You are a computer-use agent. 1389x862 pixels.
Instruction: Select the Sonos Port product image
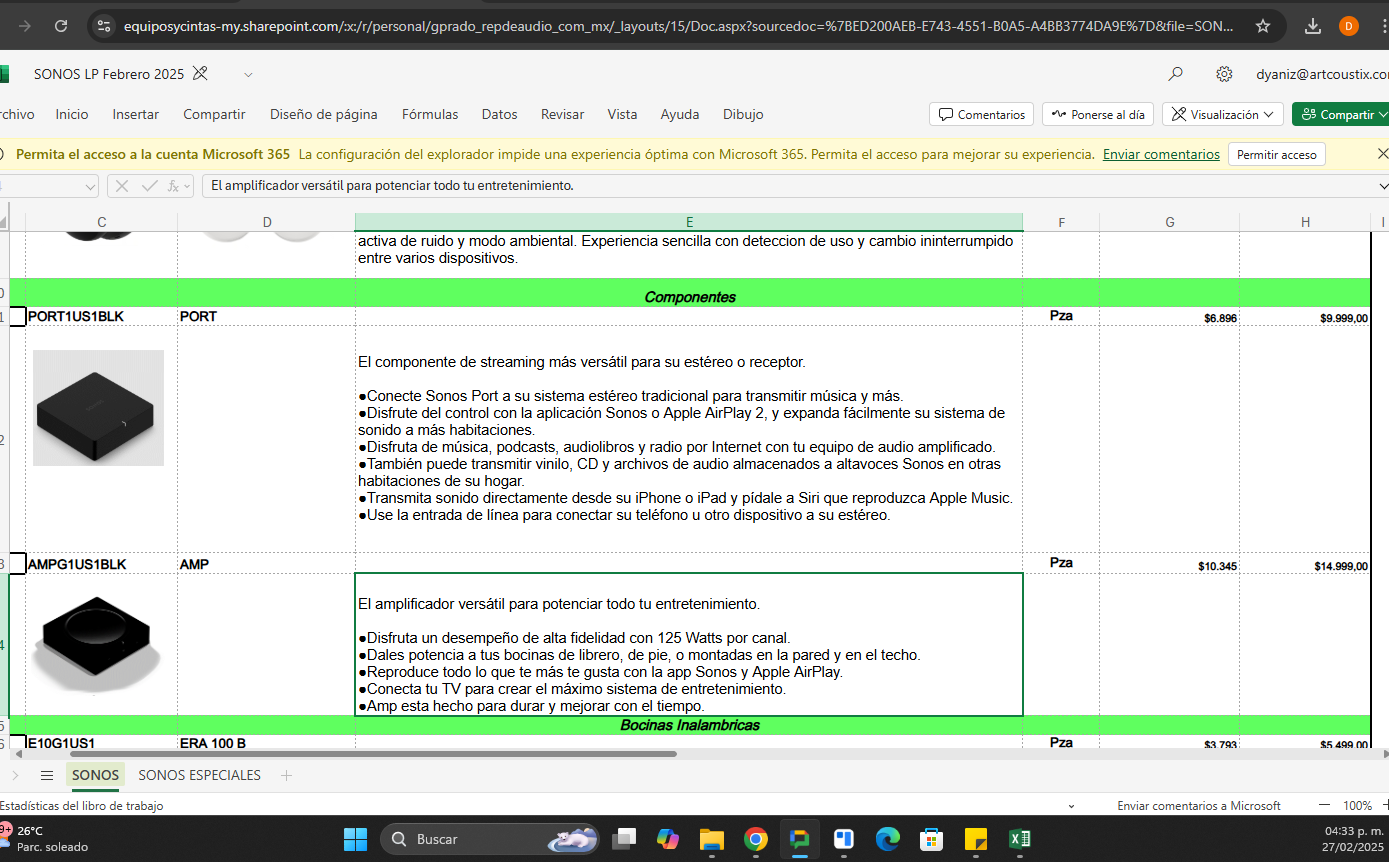coord(98,408)
